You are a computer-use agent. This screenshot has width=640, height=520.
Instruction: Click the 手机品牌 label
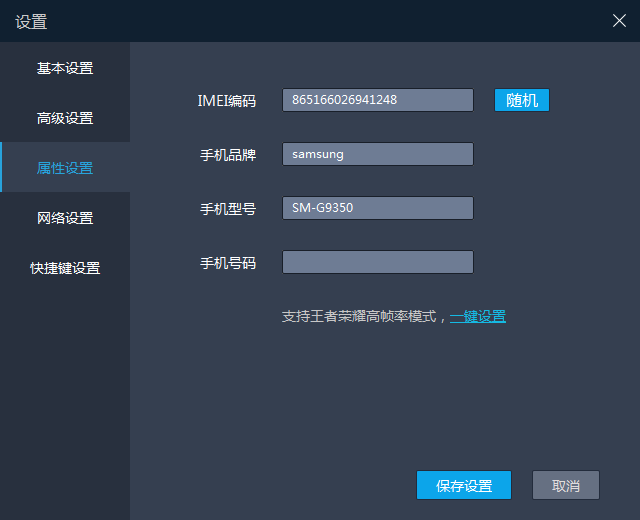tap(228, 155)
